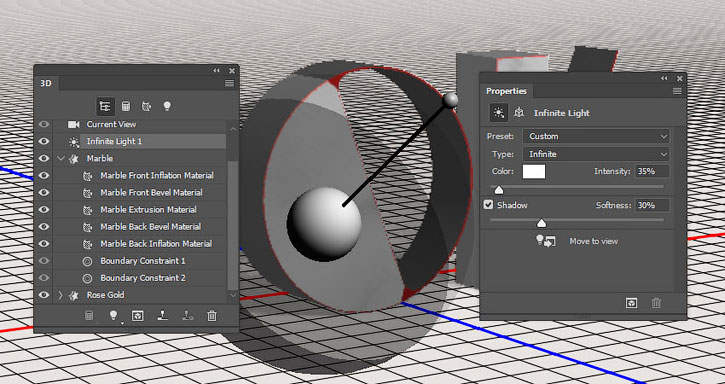Add new light from 3D panel bottom
The image size is (725, 384).
tap(113, 316)
